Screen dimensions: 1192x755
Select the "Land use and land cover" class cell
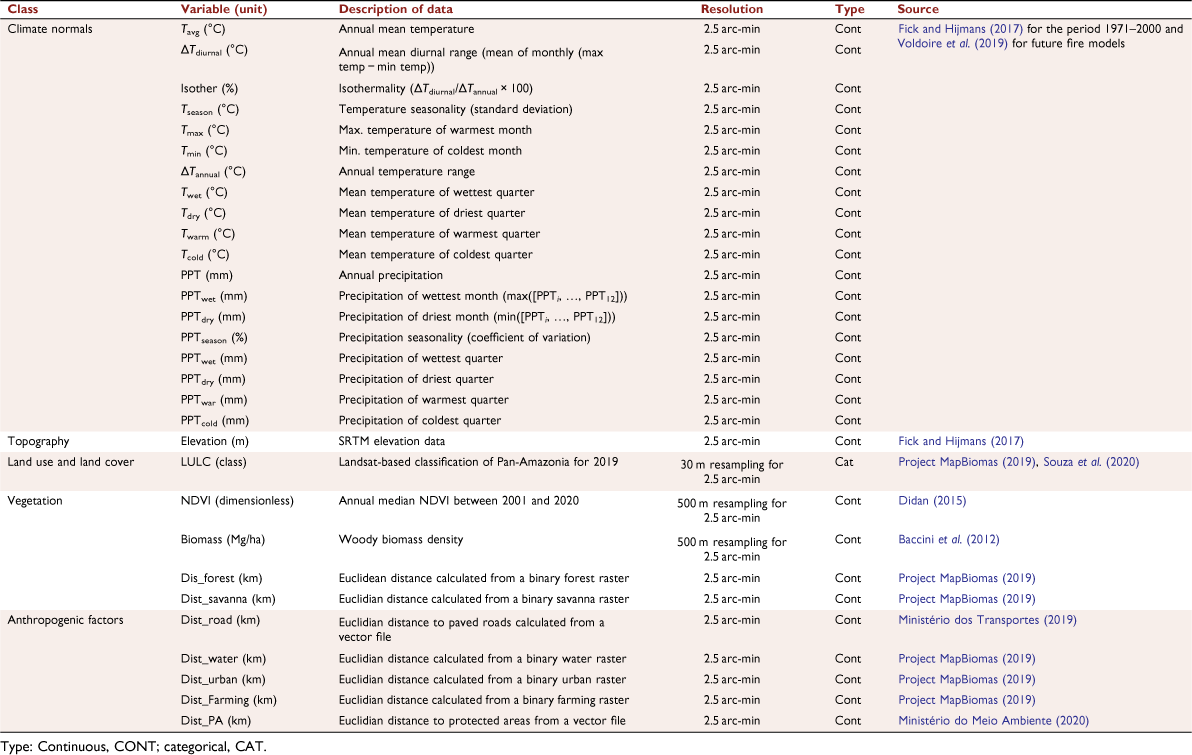[71, 462]
